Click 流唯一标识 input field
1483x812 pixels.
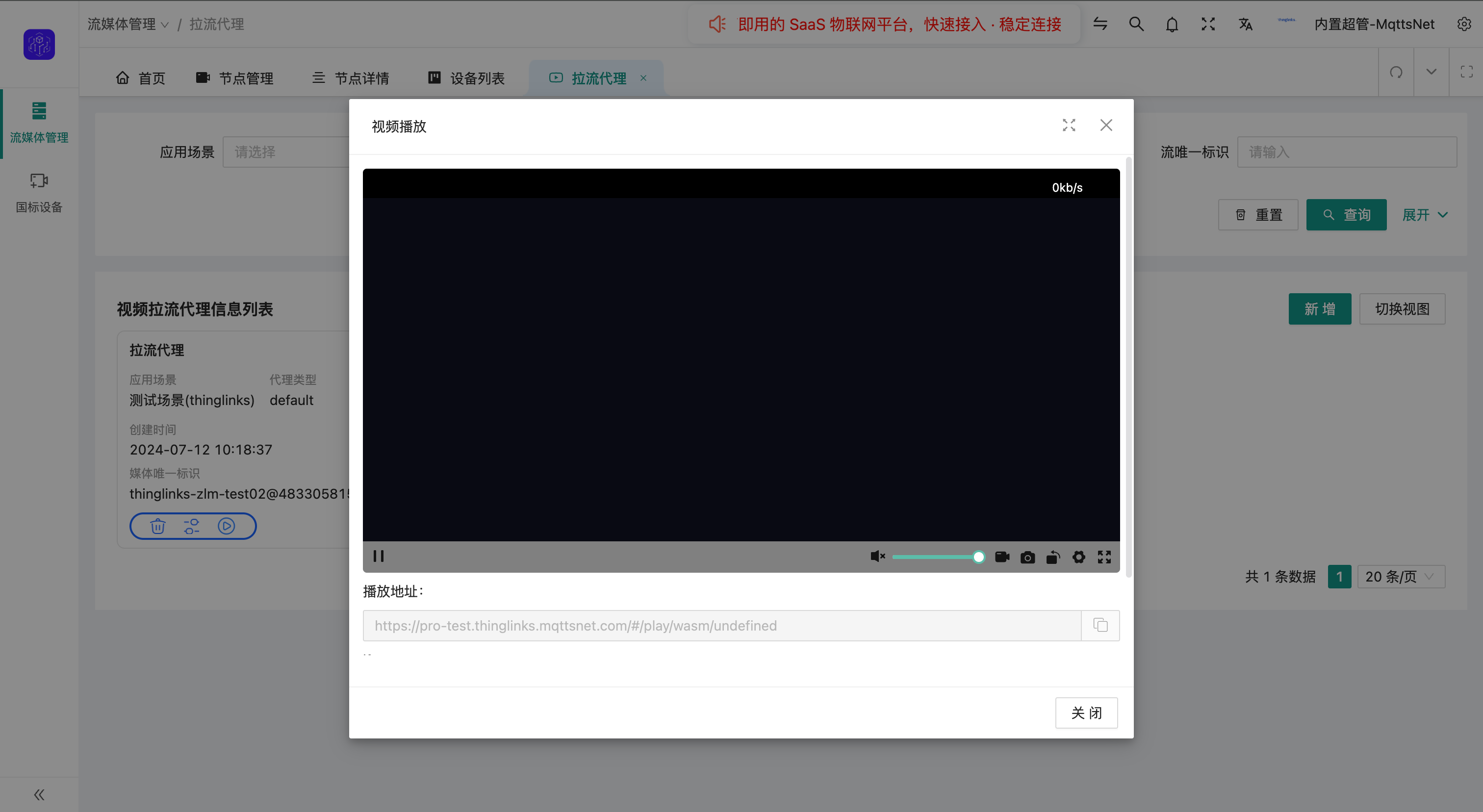(1347, 152)
